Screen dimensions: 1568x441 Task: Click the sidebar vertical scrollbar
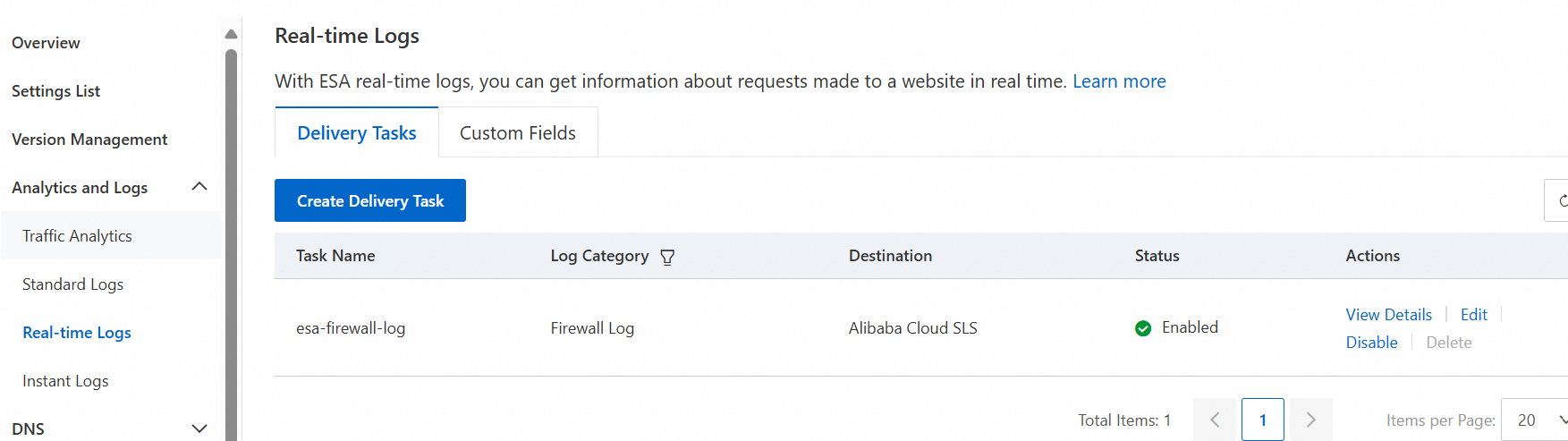tap(231, 244)
